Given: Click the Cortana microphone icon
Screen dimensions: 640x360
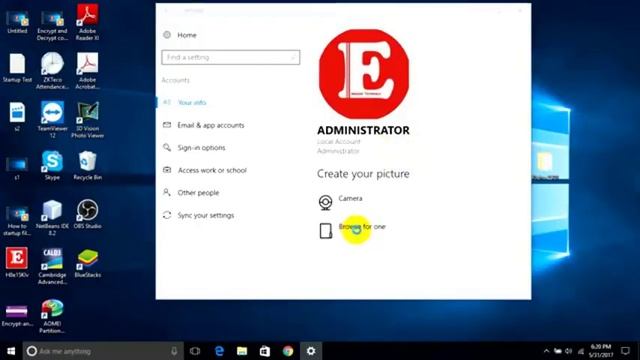Looking at the screenshot, I should pyautogui.click(x=174, y=351).
